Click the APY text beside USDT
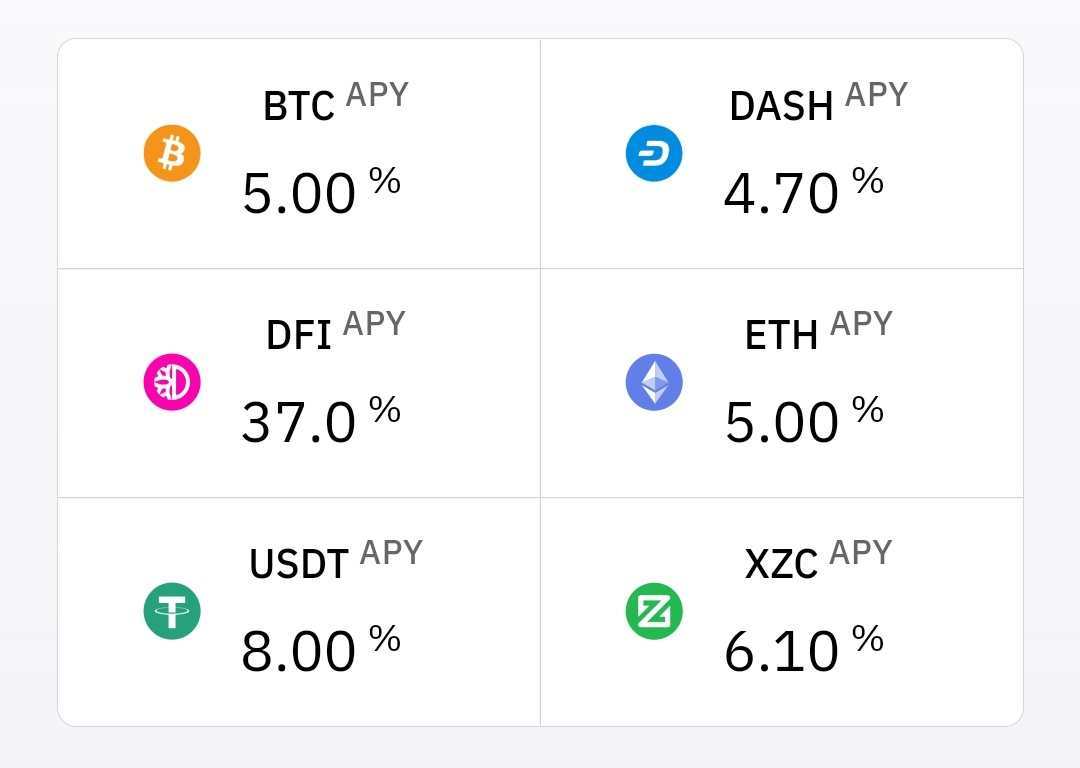Viewport: 1080px width, 768px height. click(x=391, y=553)
